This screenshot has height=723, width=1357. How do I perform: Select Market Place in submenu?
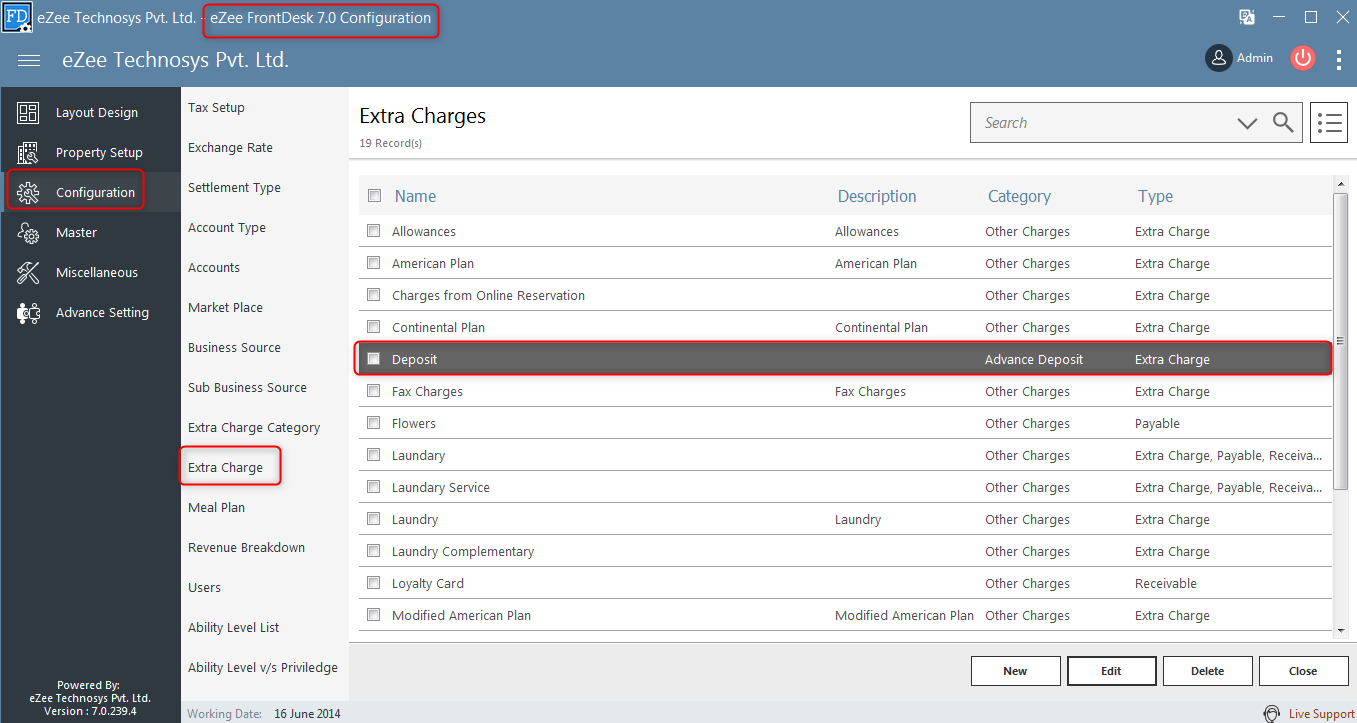[x=225, y=308]
